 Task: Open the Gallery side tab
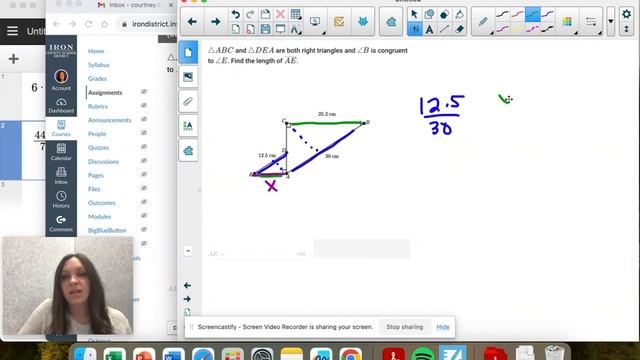pyautogui.click(x=188, y=77)
